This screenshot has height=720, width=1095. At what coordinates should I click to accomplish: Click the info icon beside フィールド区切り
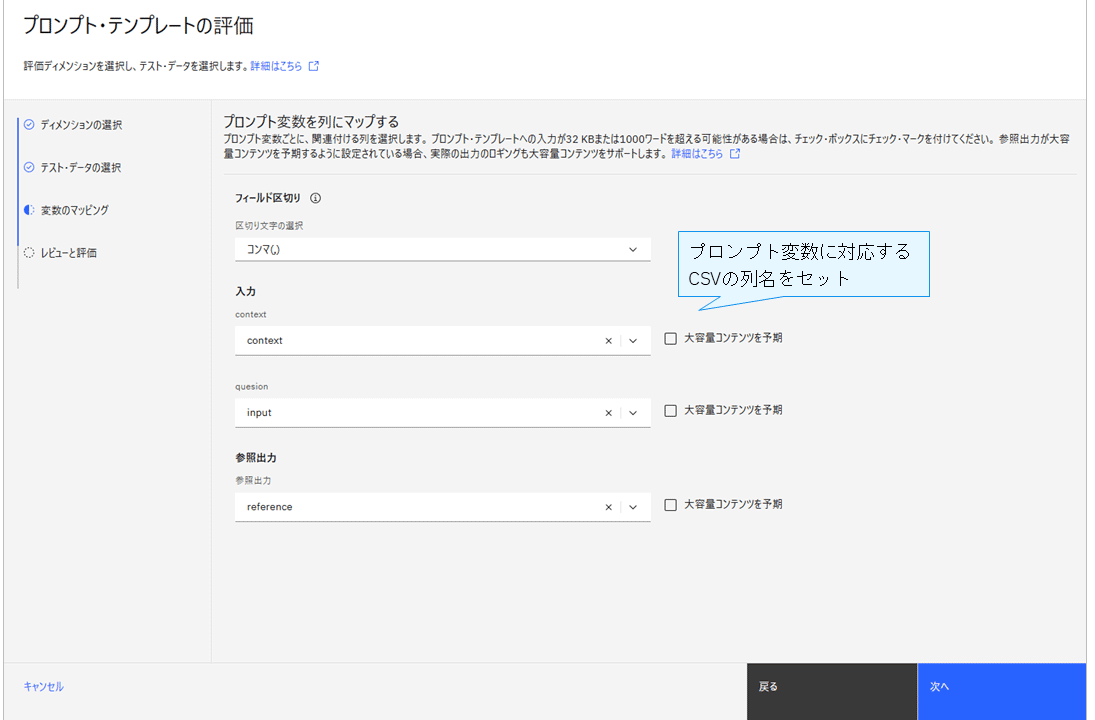[316, 198]
